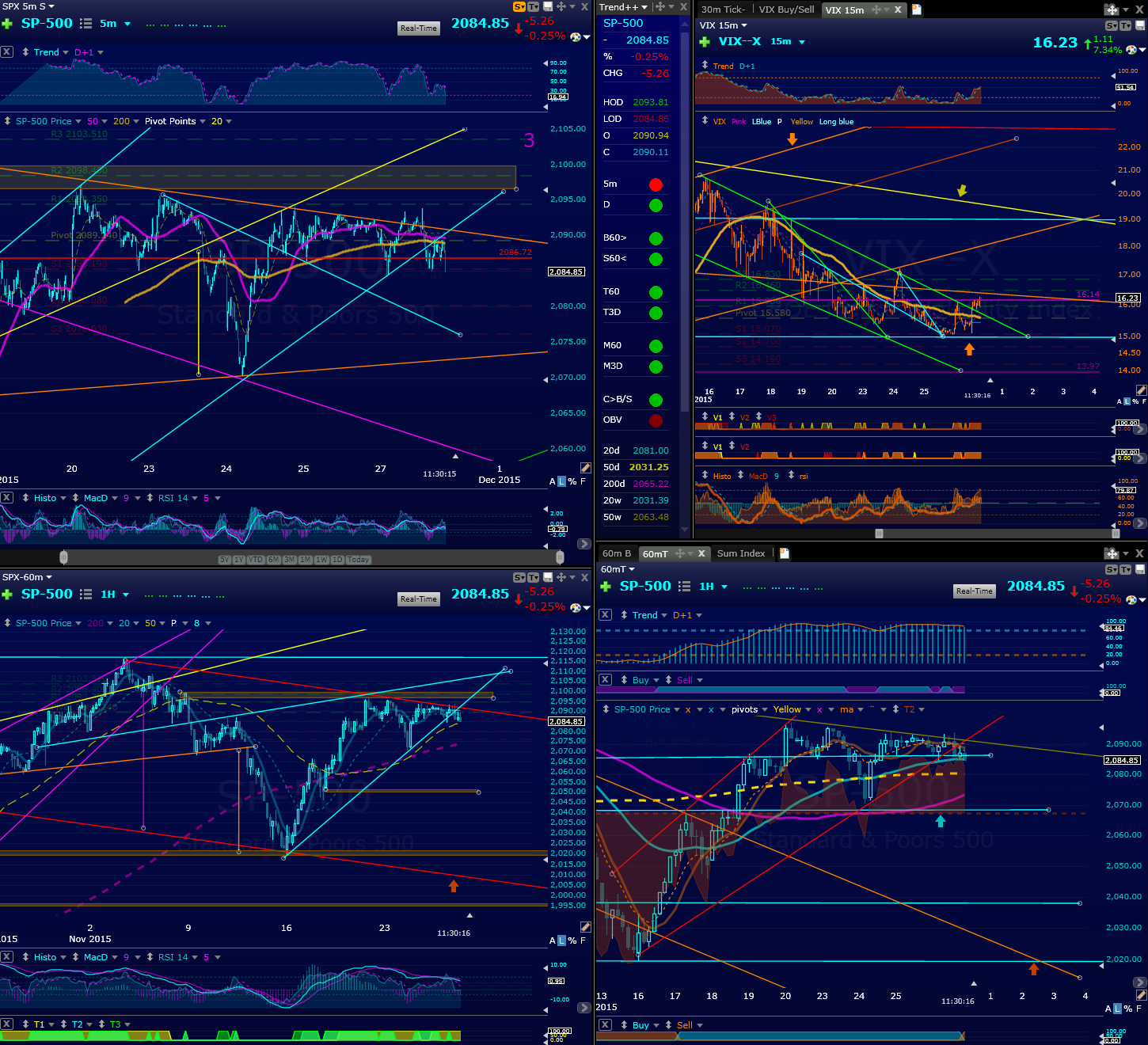Switch to Sum Index tab
Viewport: 1148px width, 1045px height.
coord(741,553)
